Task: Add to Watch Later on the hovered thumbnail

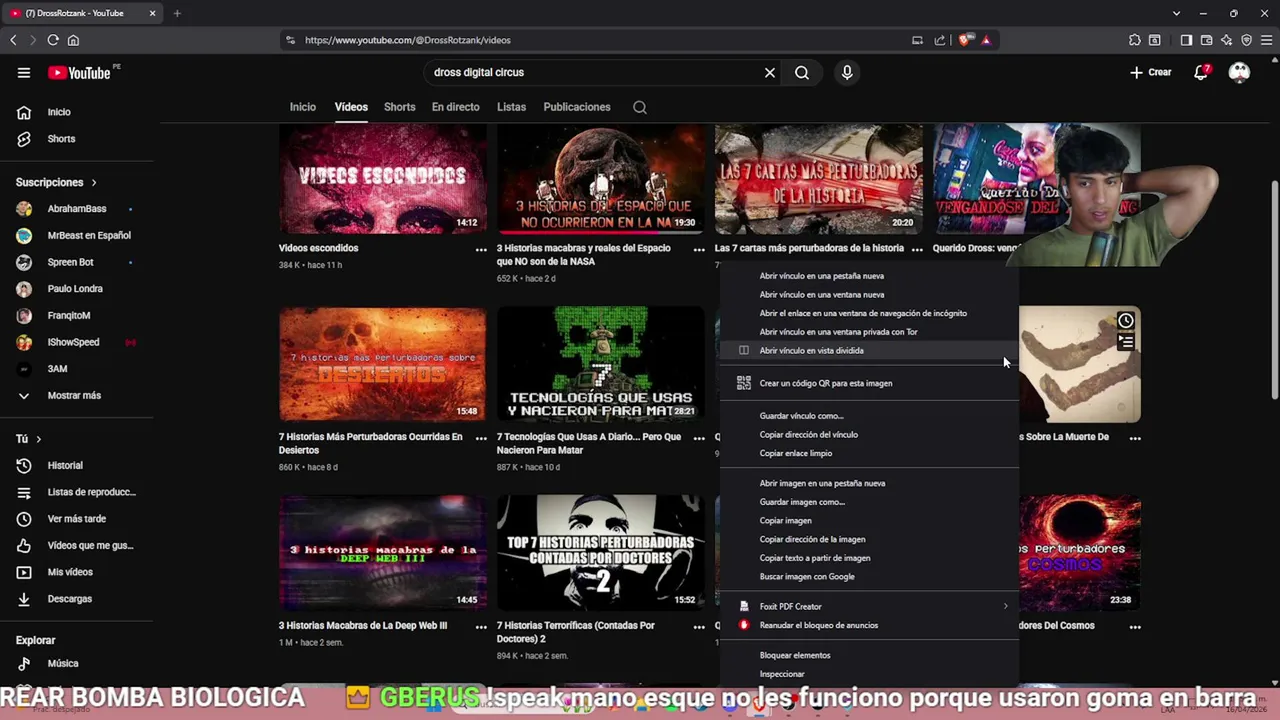Action: click(1126, 321)
